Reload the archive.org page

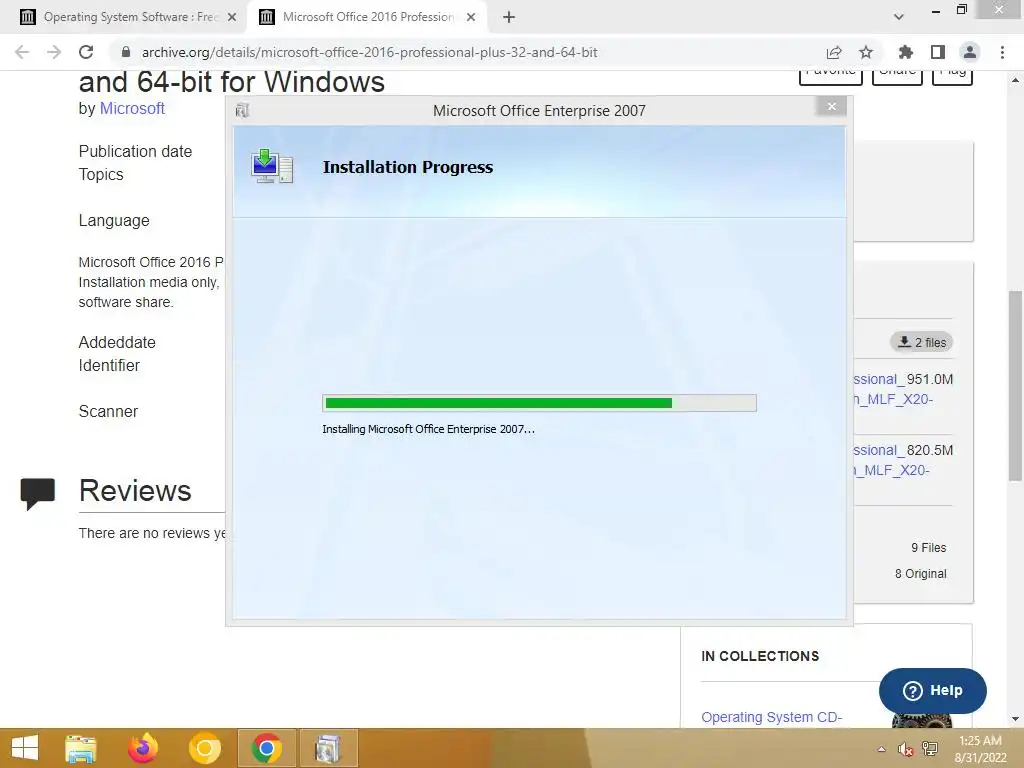click(x=86, y=52)
